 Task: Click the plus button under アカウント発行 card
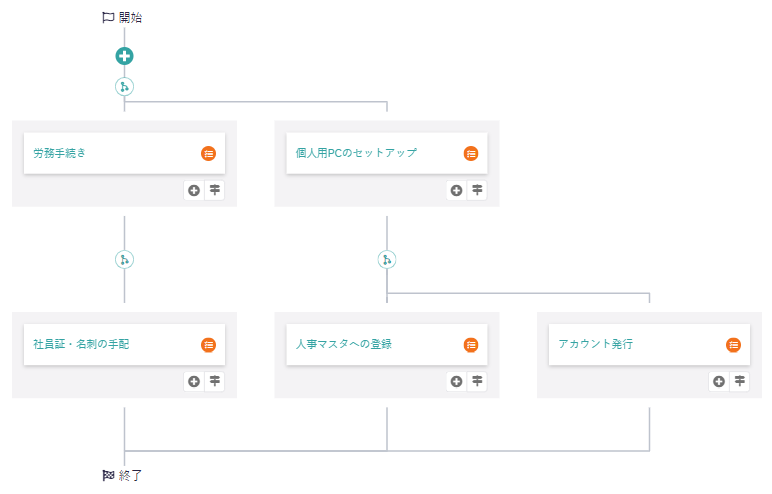(x=718, y=381)
